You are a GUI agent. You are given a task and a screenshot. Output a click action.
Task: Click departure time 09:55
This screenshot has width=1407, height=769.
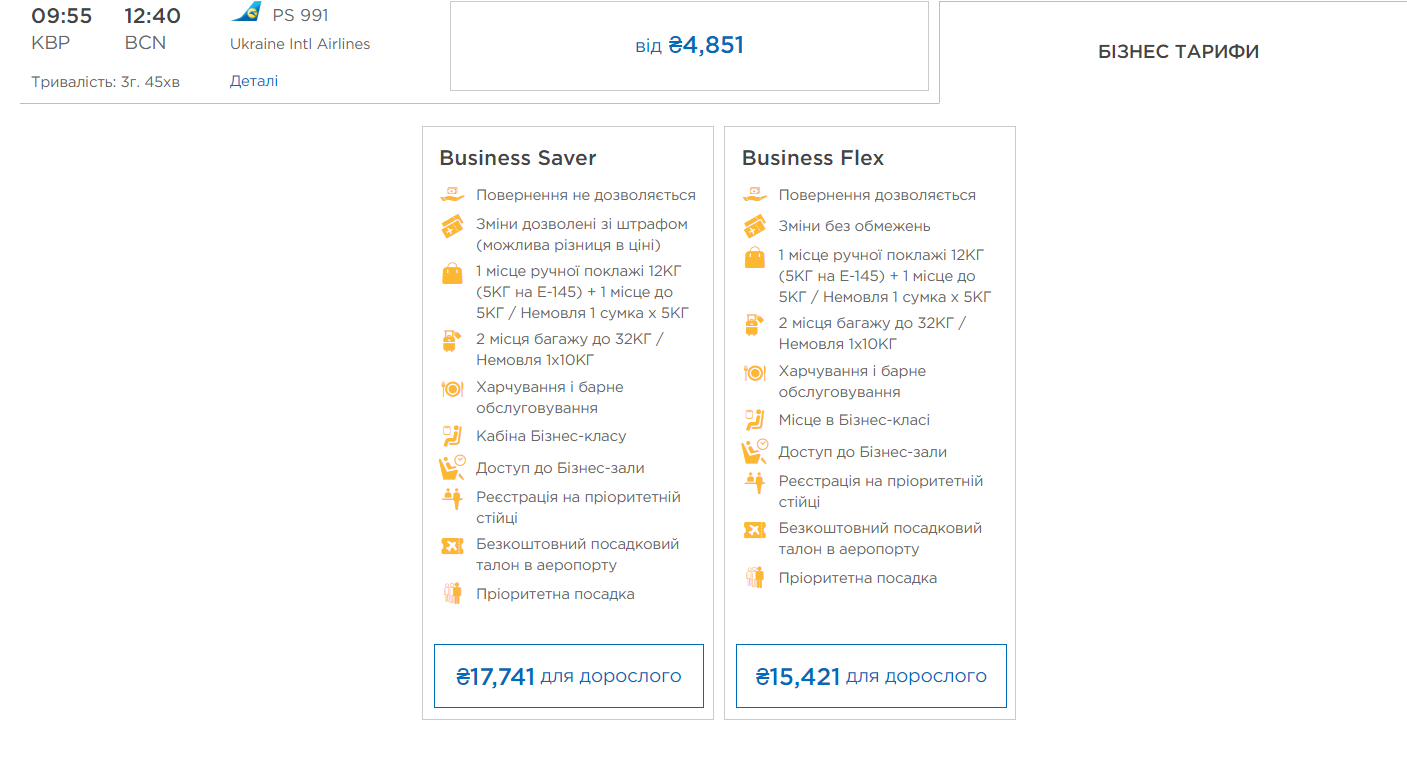[62, 15]
